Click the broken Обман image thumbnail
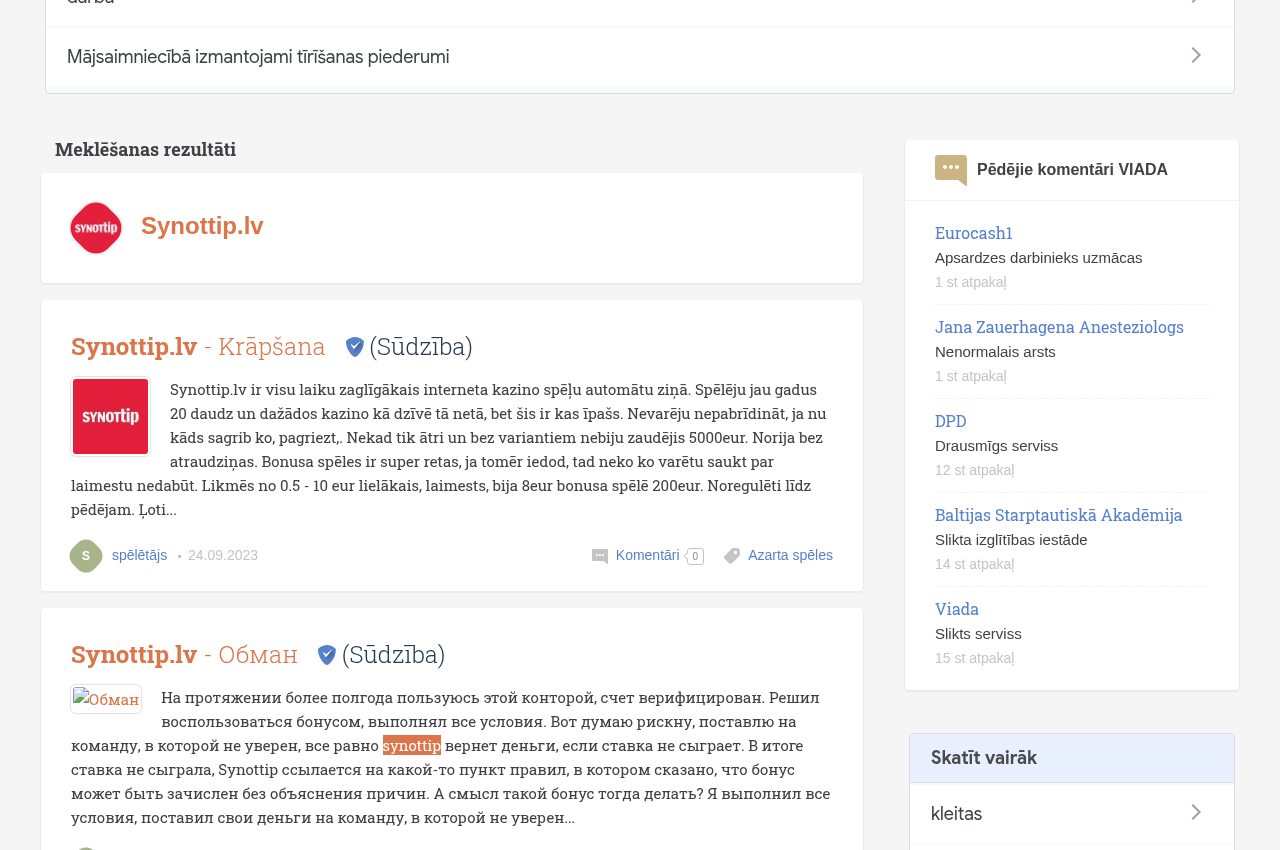1280x850 pixels. point(106,699)
